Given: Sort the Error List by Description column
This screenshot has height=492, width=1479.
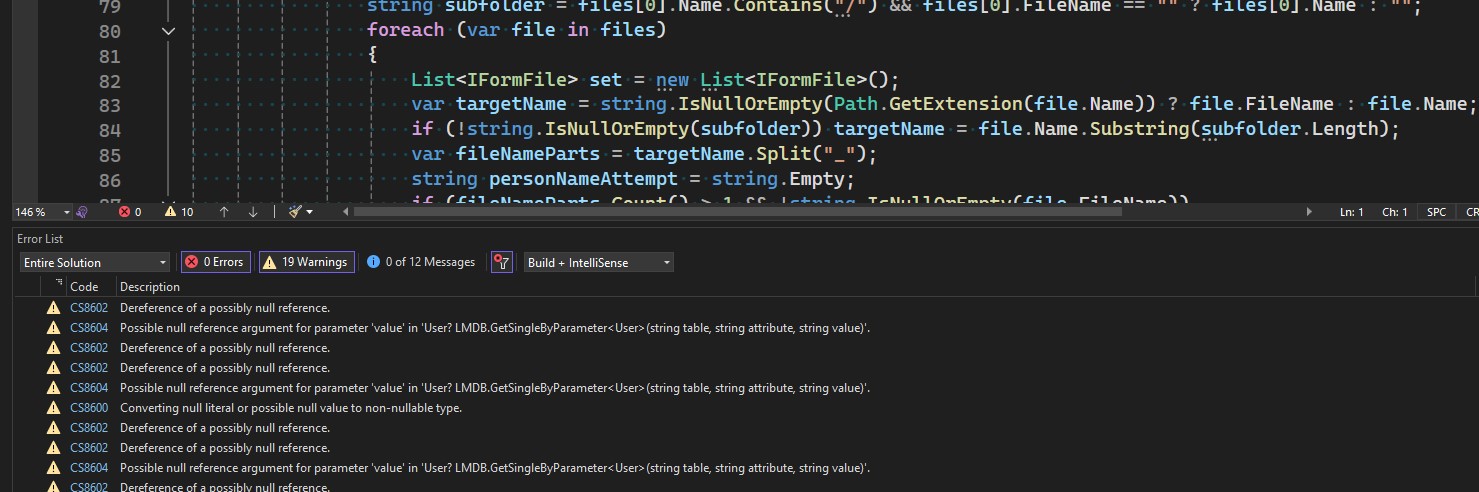Looking at the screenshot, I should point(150,287).
